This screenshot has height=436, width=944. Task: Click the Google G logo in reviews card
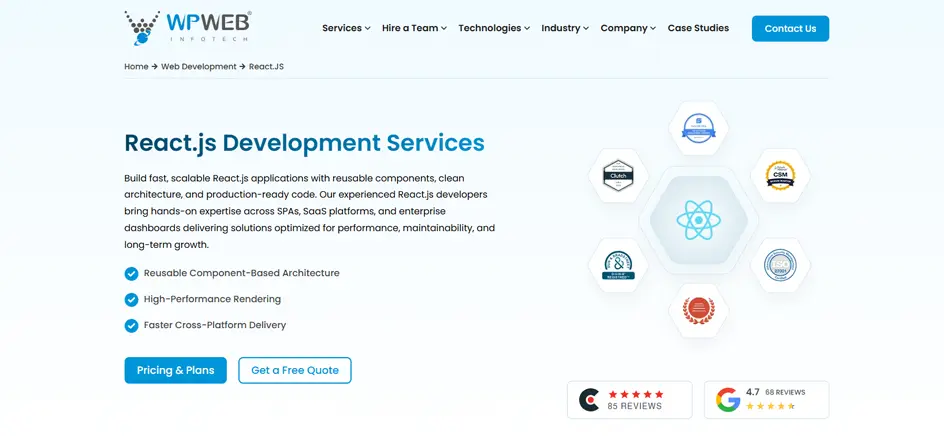coord(728,400)
